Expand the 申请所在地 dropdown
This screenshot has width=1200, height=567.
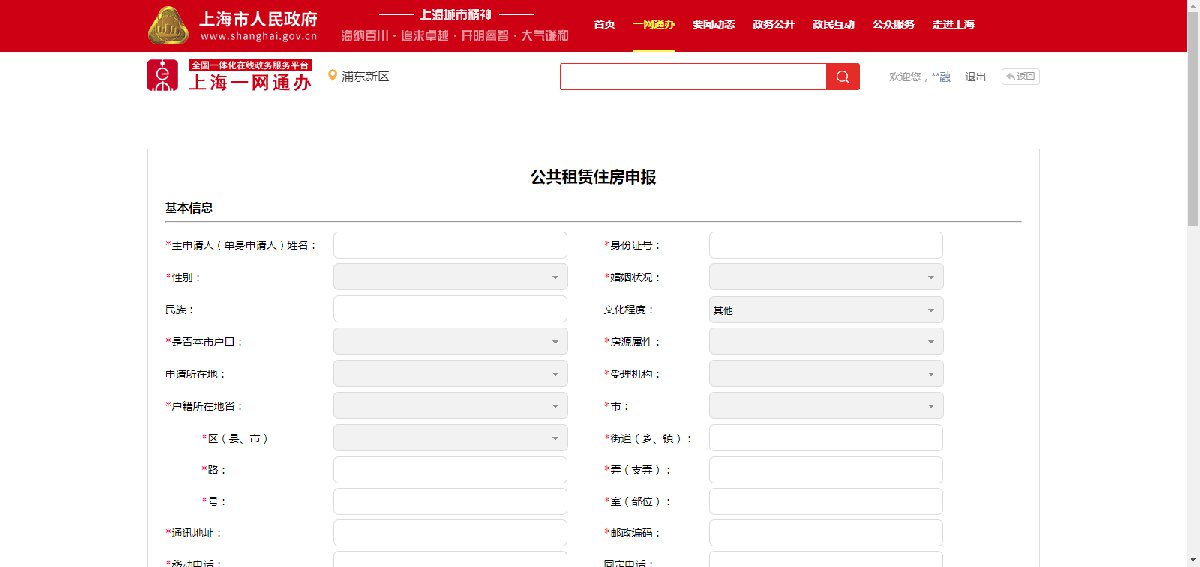click(x=450, y=374)
